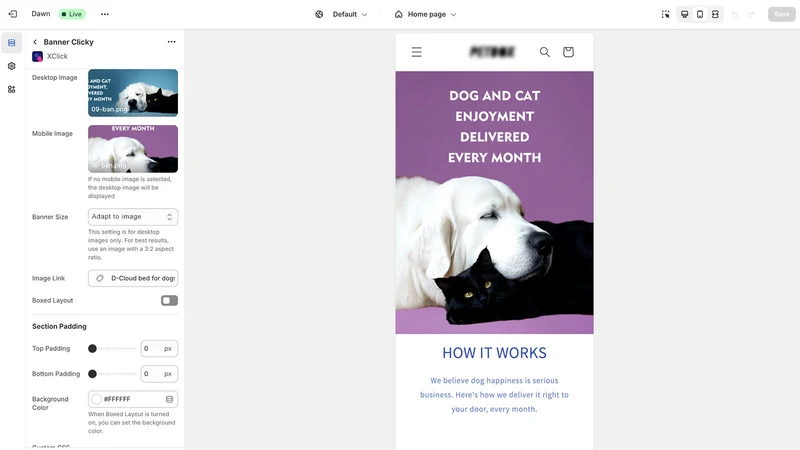
Task: Open the cart icon in store preview
Action: (568, 52)
